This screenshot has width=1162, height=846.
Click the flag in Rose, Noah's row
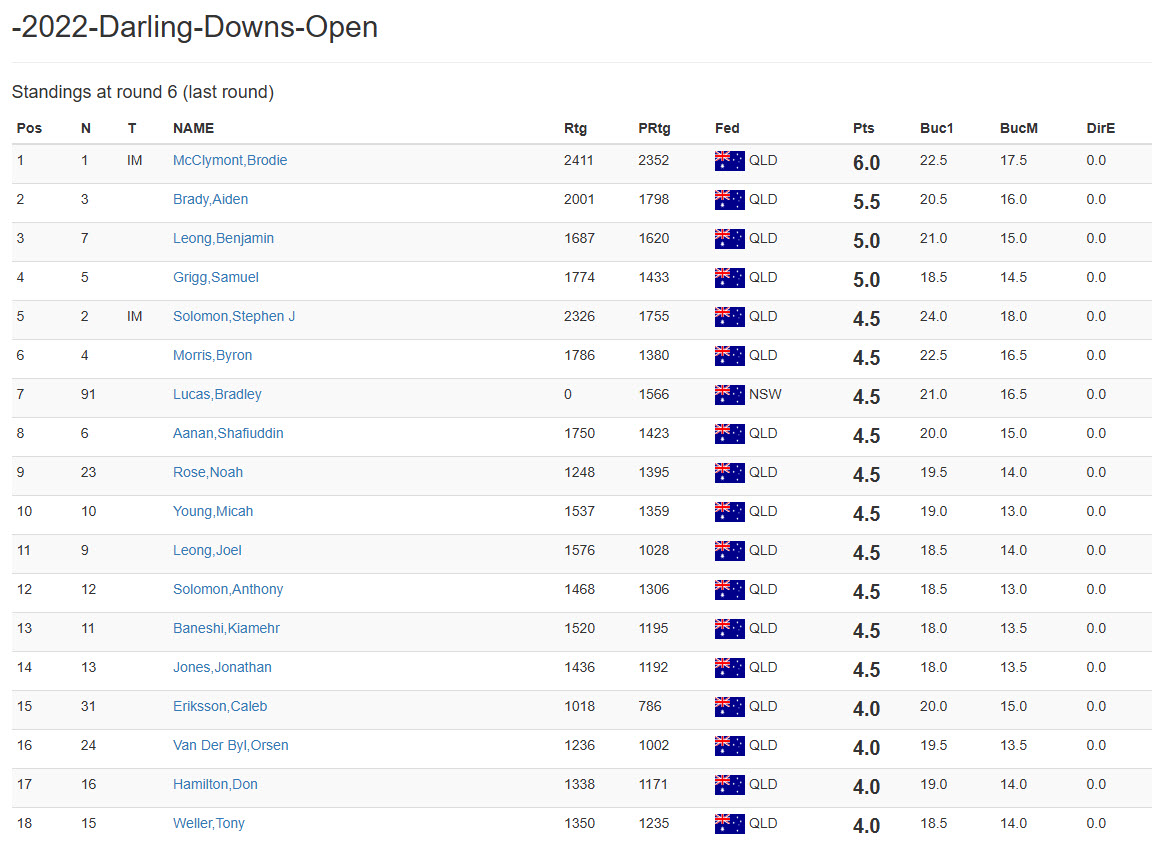[730, 473]
